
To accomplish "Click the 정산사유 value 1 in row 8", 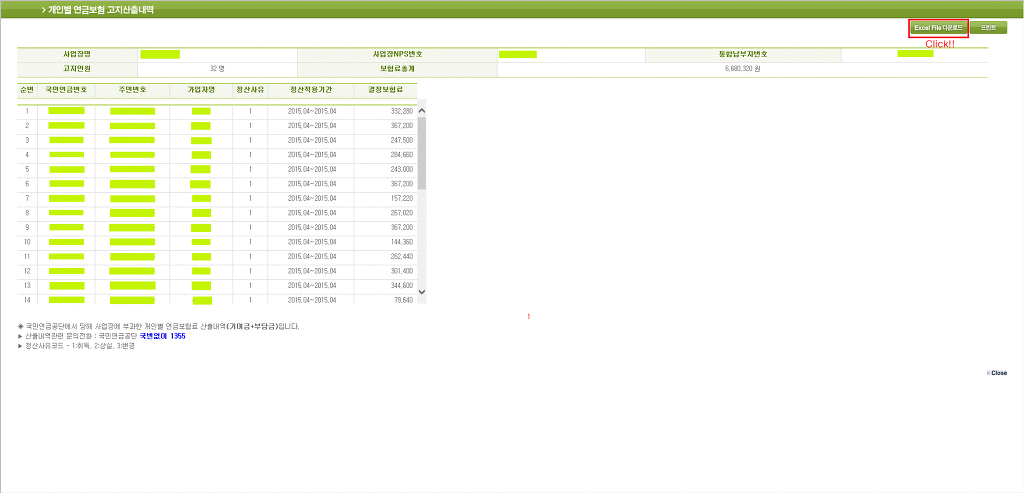I will (250, 213).
